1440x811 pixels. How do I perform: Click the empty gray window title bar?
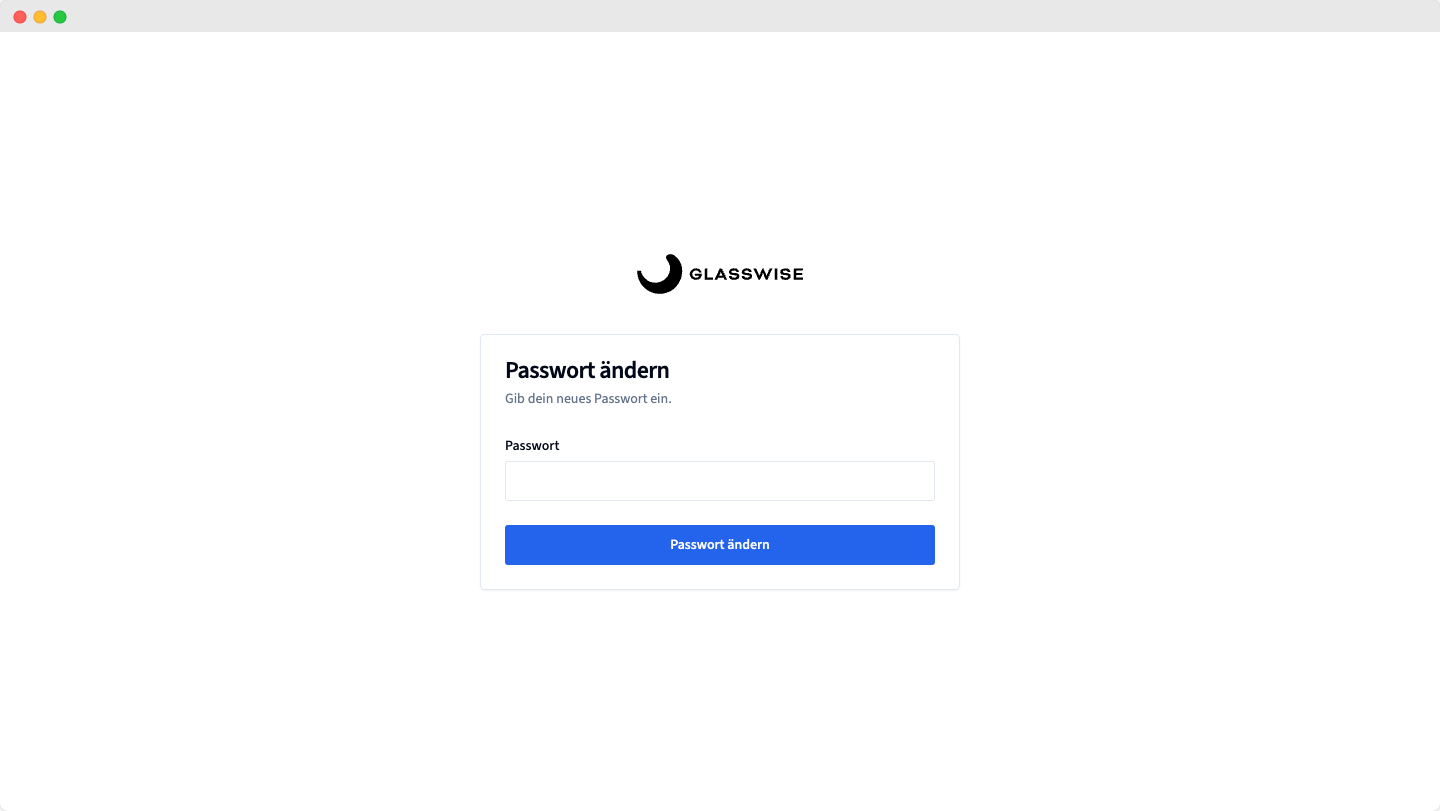point(720,16)
